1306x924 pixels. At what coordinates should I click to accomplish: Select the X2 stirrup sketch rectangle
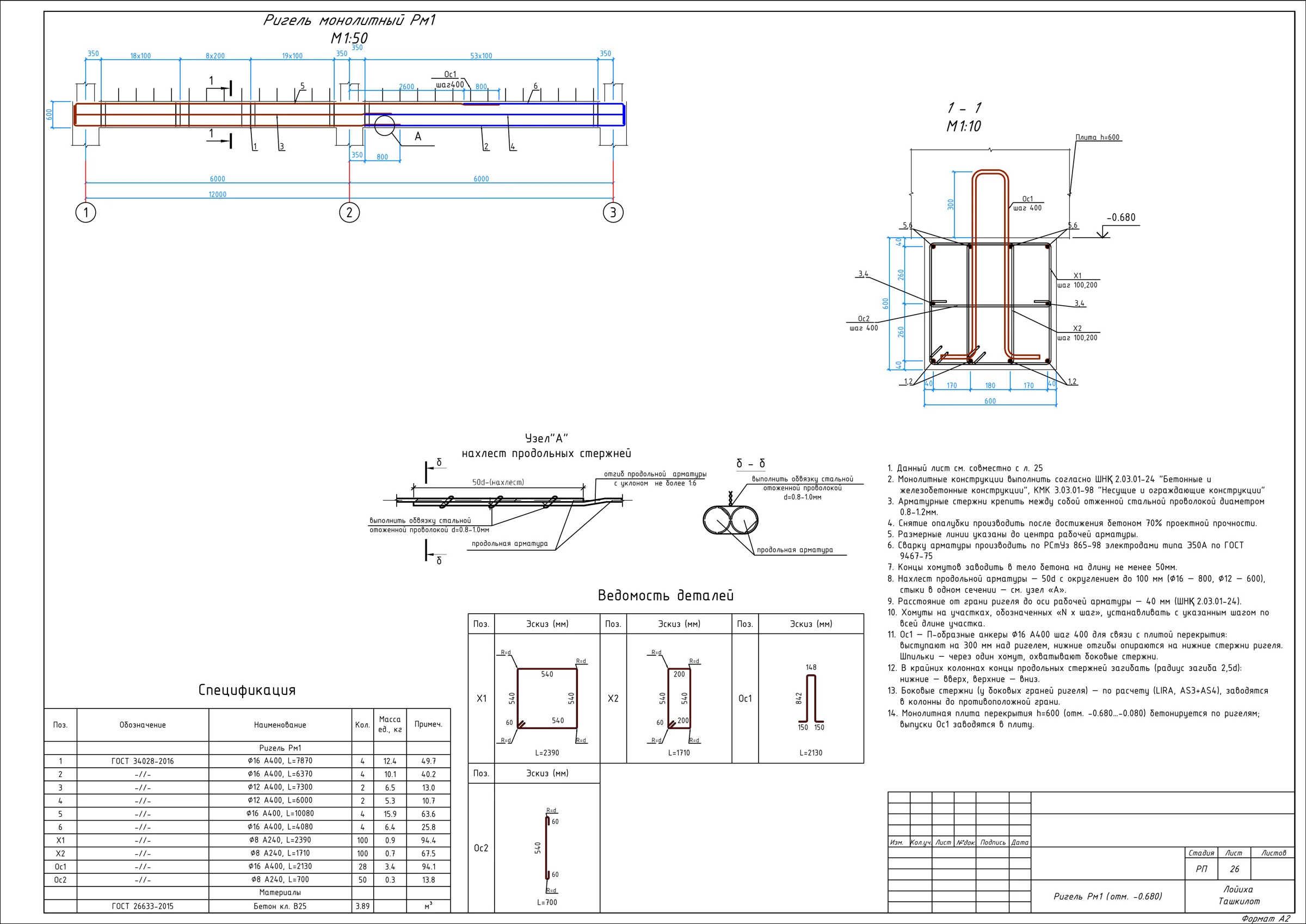point(679,698)
